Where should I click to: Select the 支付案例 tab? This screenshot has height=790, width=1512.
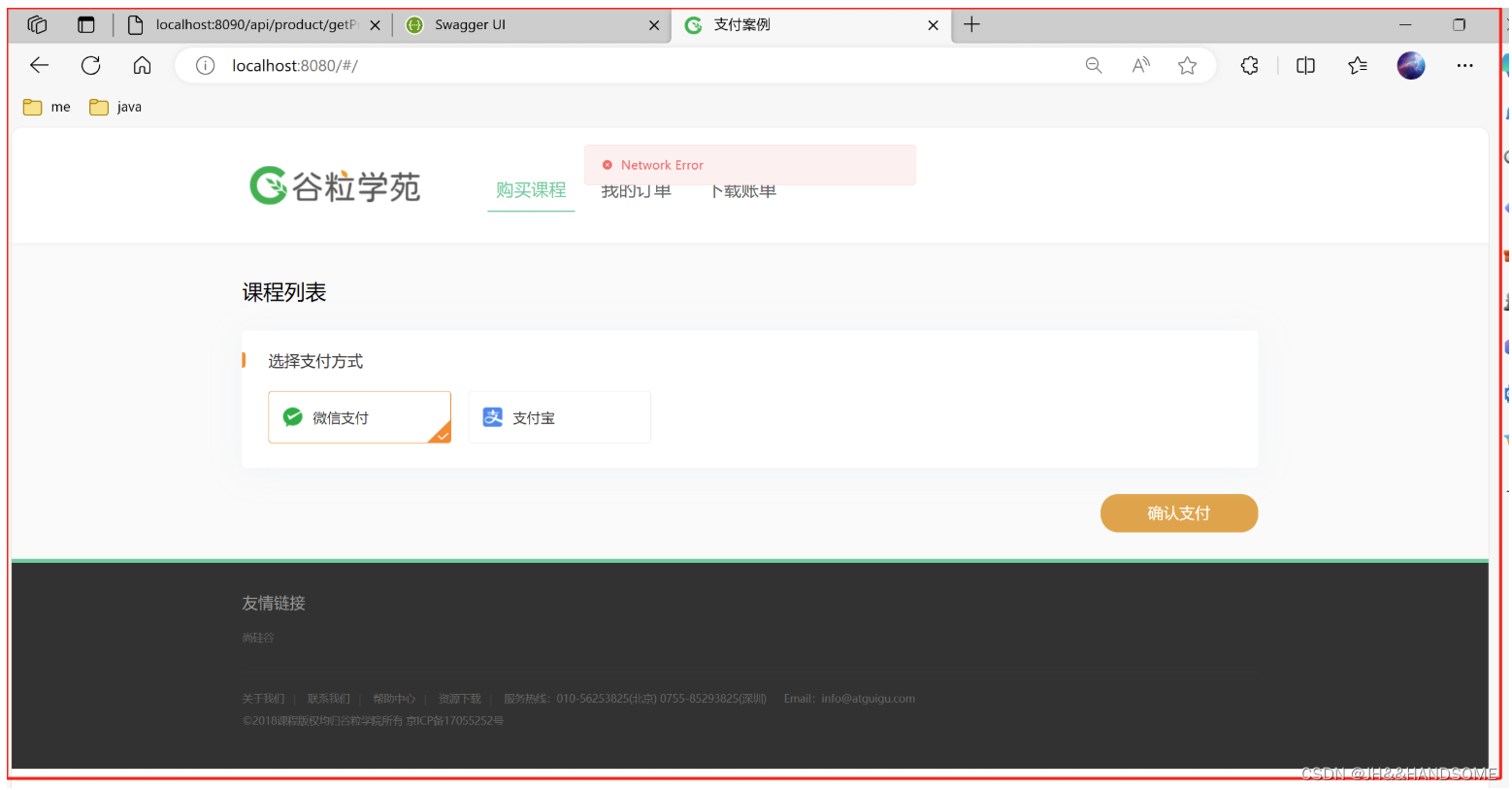pos(811,24)
